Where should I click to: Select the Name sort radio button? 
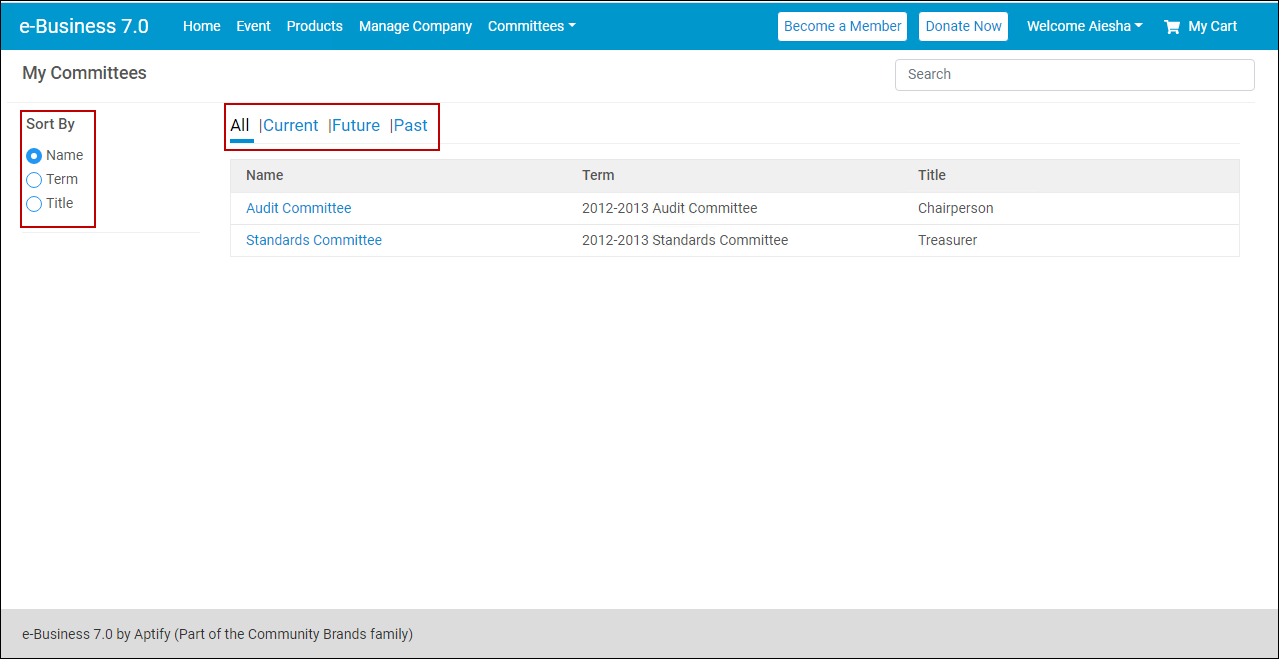[34, 156]
